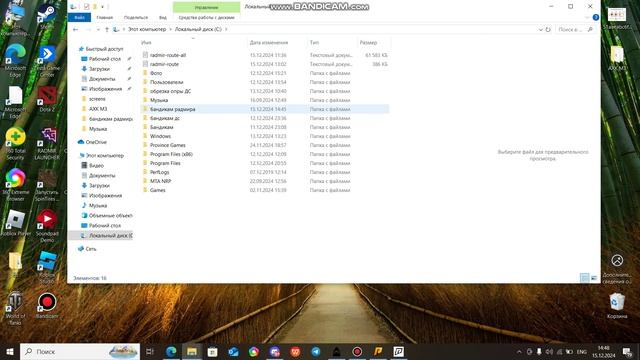Select Сеть in navigation pane
The height and width of the screenshot is (360, 640).
(x=91, y=249)
